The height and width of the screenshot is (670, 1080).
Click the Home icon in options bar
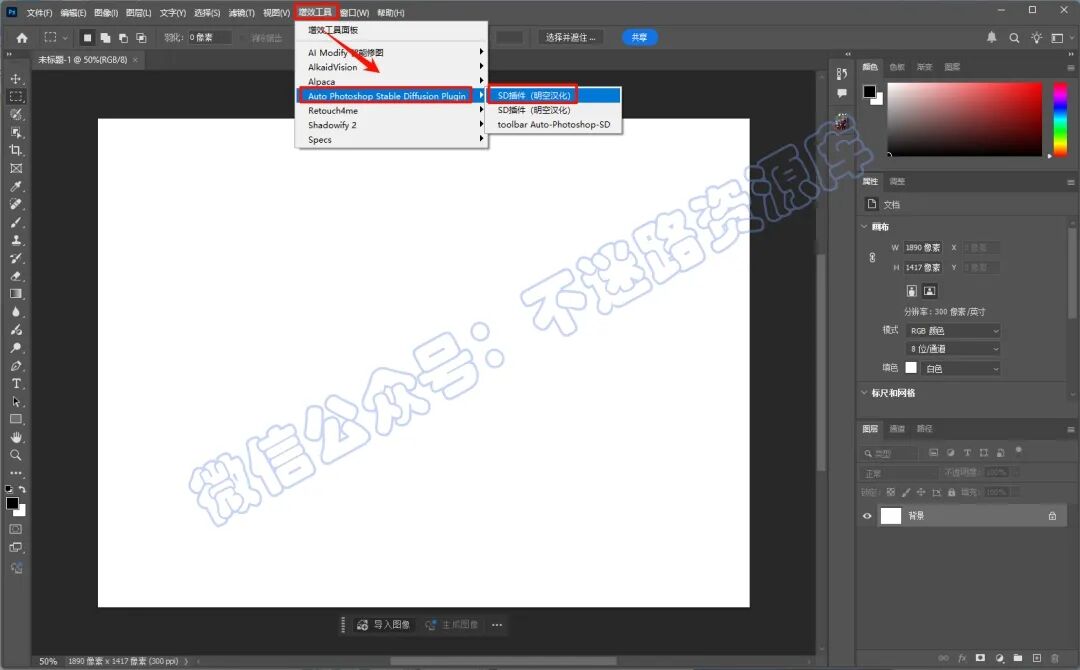[22, 38]
